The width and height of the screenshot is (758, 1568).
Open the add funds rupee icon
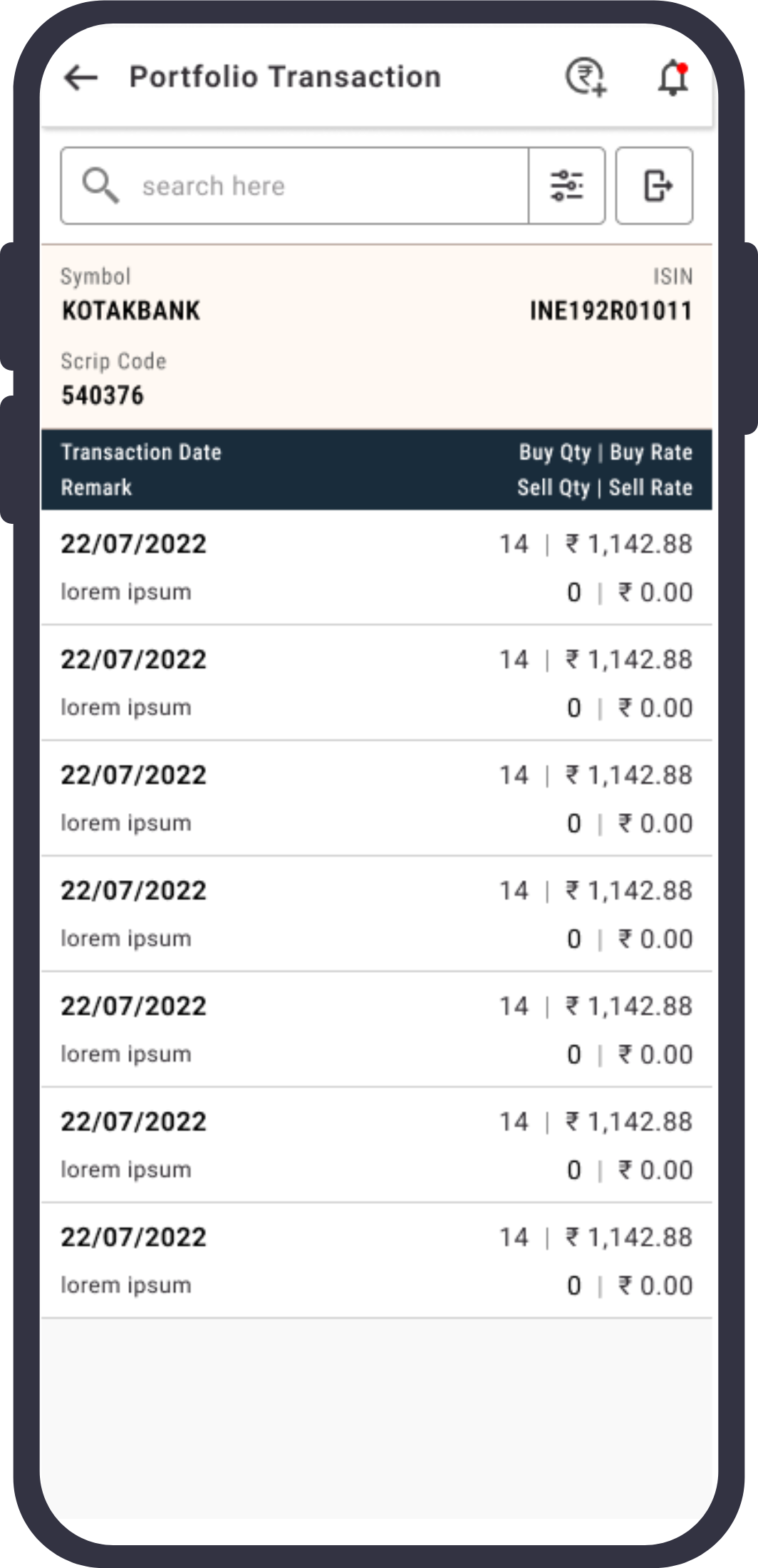586,77
